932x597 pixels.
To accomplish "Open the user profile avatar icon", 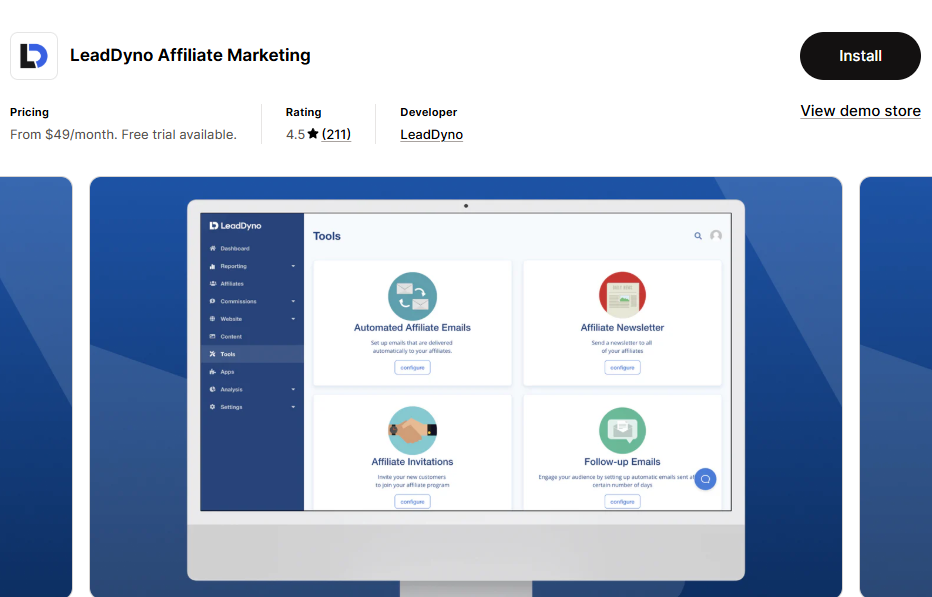I will point(716,235).
